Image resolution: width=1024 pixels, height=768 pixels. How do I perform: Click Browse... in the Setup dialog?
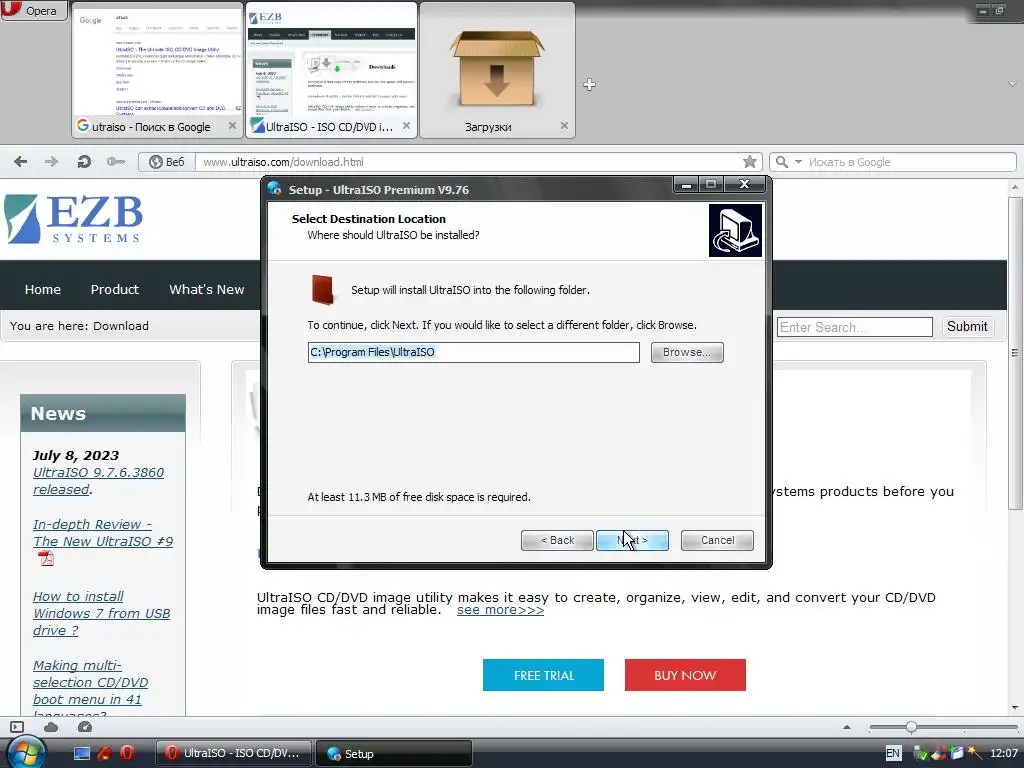(687, 352)
